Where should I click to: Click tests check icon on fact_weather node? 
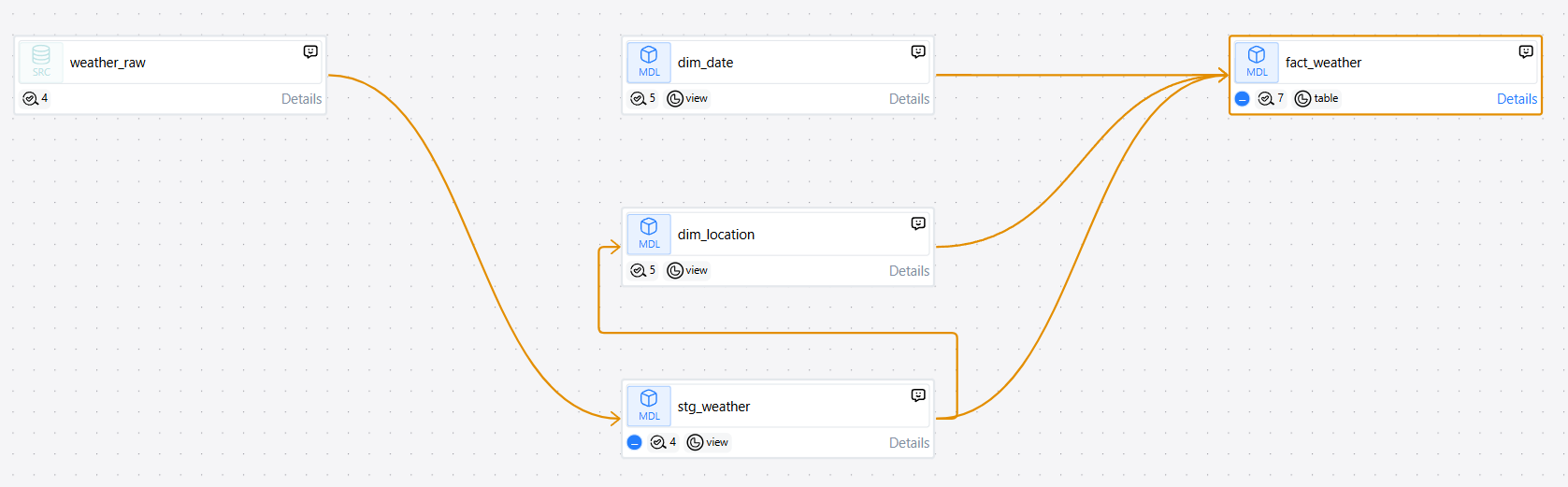point(1266,98)
